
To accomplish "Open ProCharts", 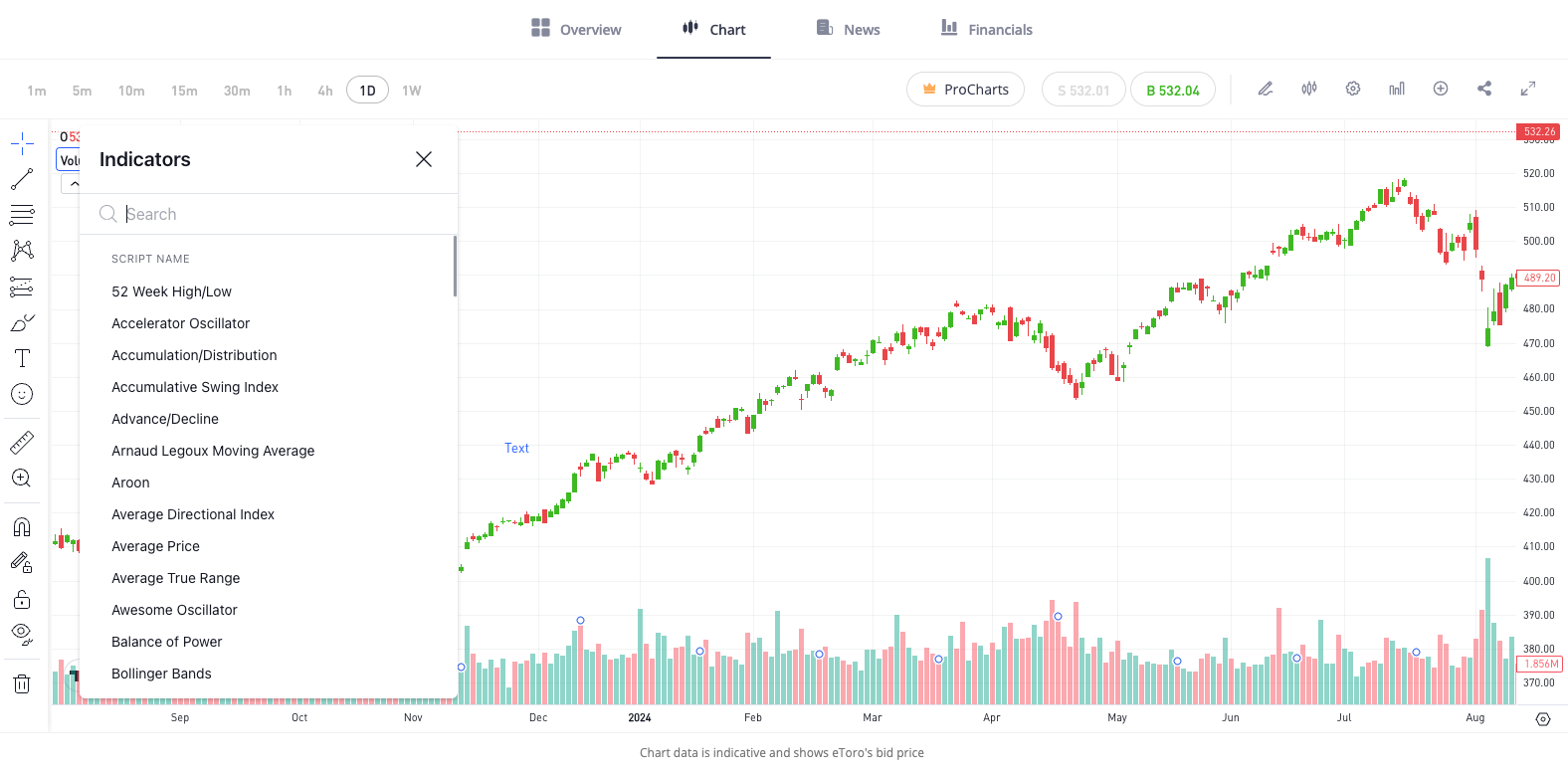I will click(x=965, y=89).
